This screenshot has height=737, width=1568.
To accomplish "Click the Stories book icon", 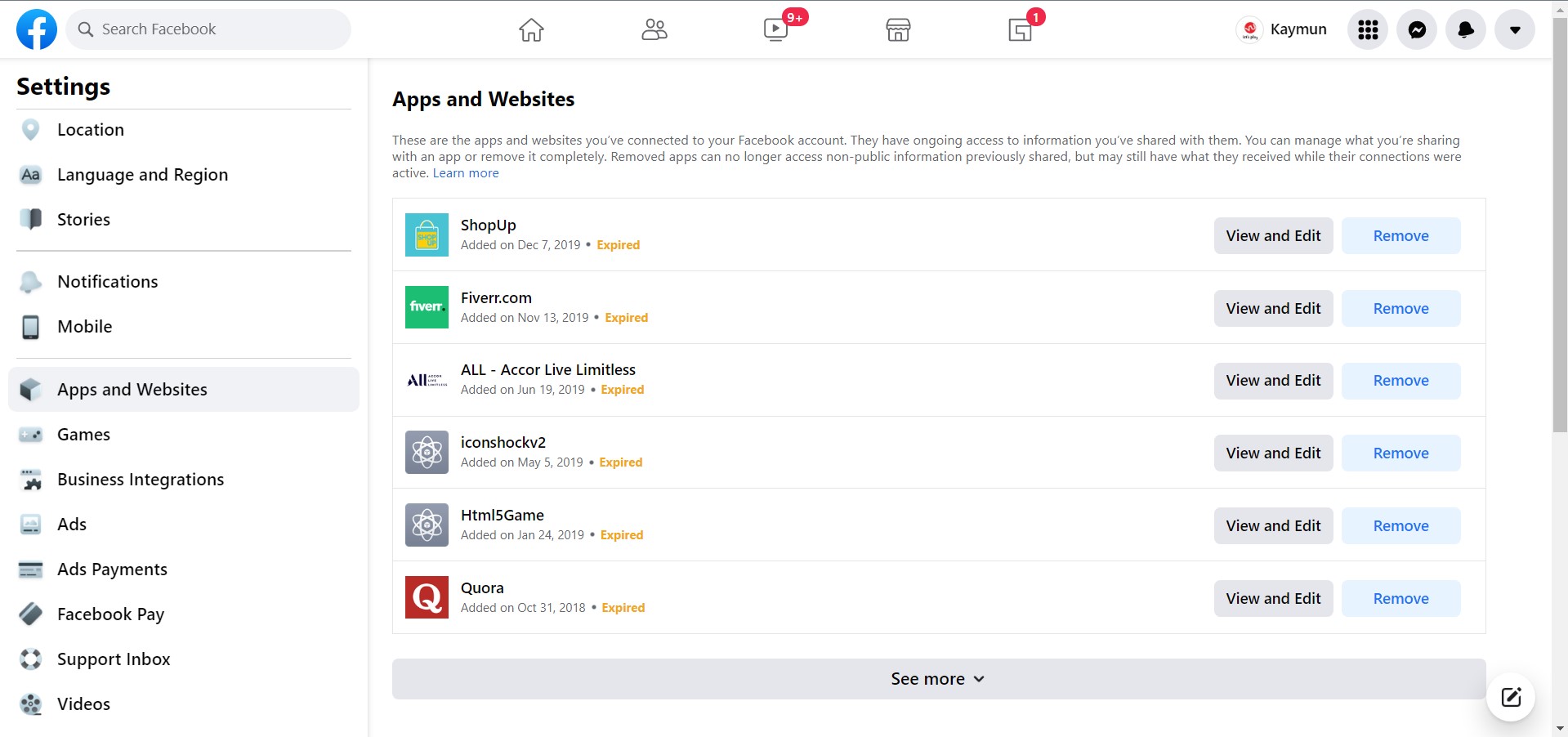I will (x=30, y=219).
